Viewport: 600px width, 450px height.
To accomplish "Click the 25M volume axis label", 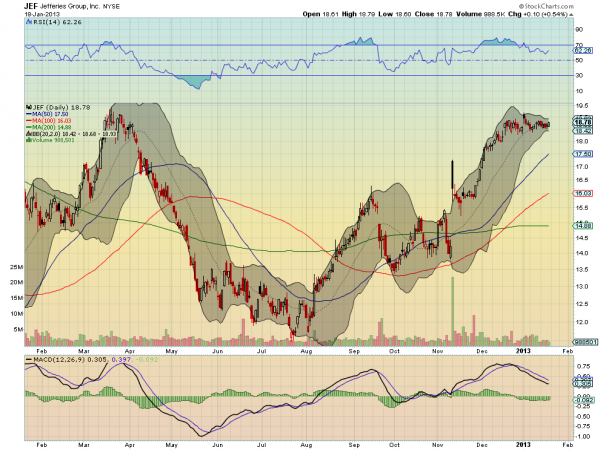I will click(17, 267).
